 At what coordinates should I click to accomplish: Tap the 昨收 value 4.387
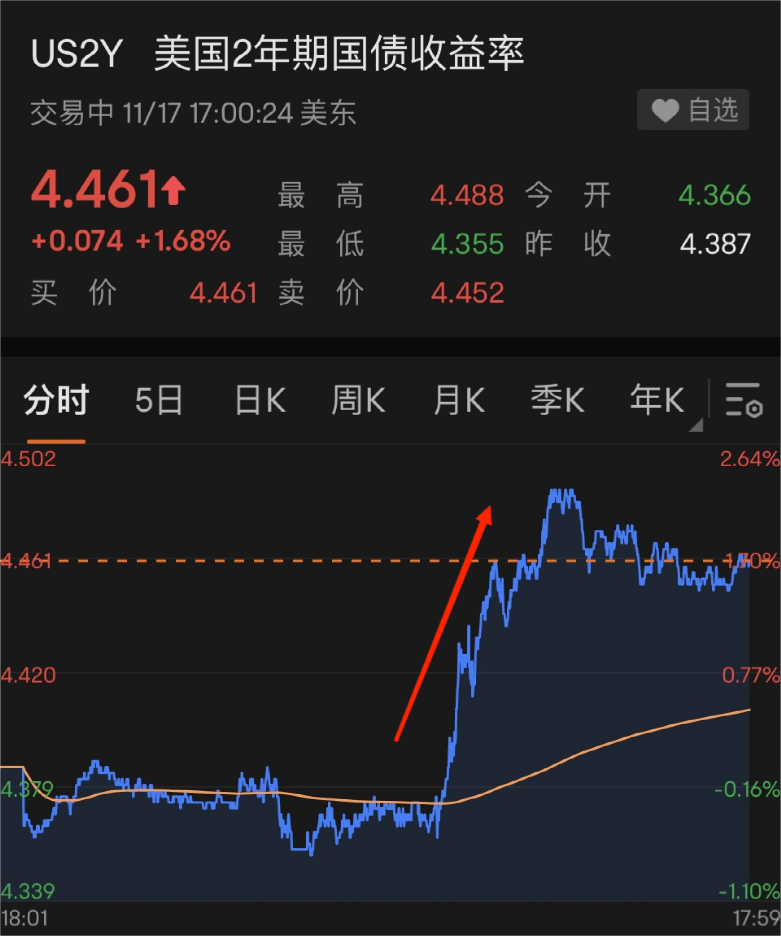click(715, 244)
